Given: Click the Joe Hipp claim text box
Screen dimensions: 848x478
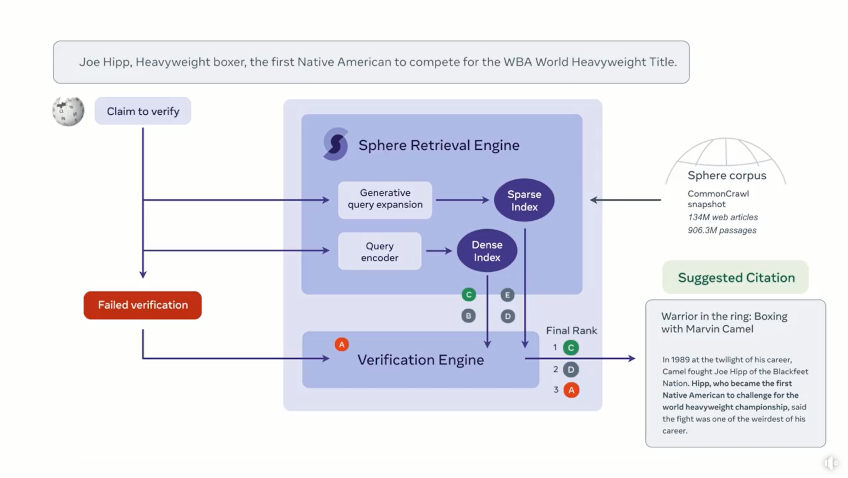Looking at the screenshot, I should tap(372, 62).
